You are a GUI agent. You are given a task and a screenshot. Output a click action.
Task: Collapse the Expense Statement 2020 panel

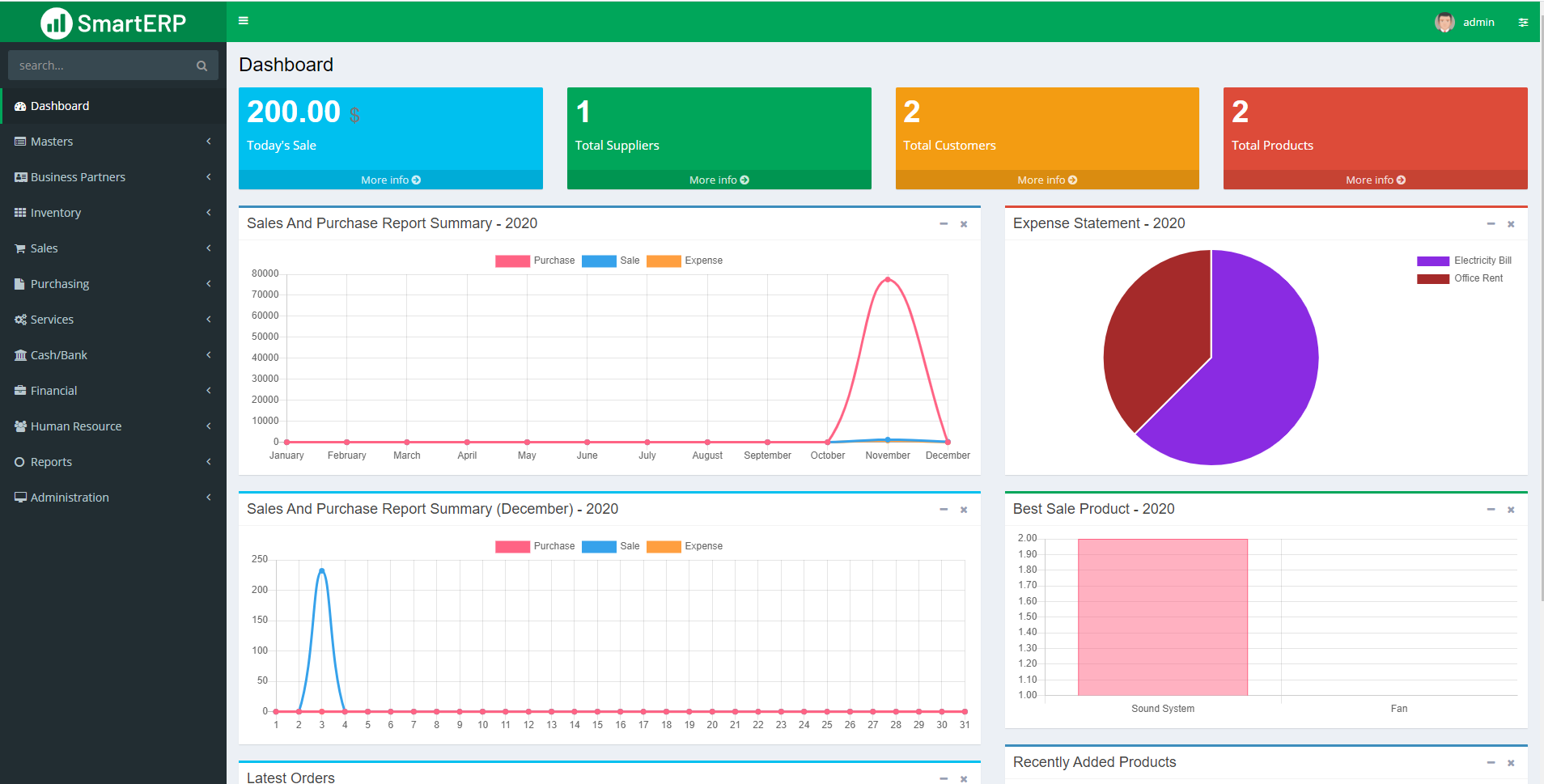[1490, 224]
